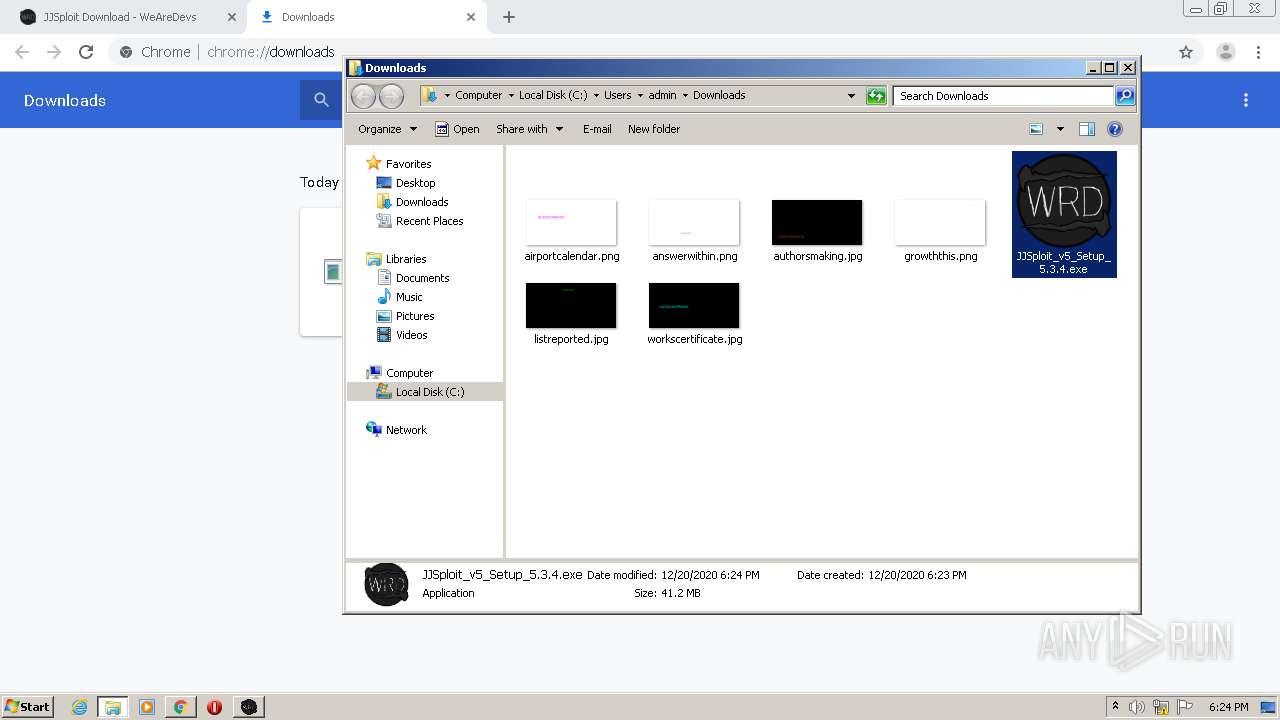Click Downloads breadcrumb segment
Image resolution: width=1280 pixels, height=720 pixels.
point(719,96)
